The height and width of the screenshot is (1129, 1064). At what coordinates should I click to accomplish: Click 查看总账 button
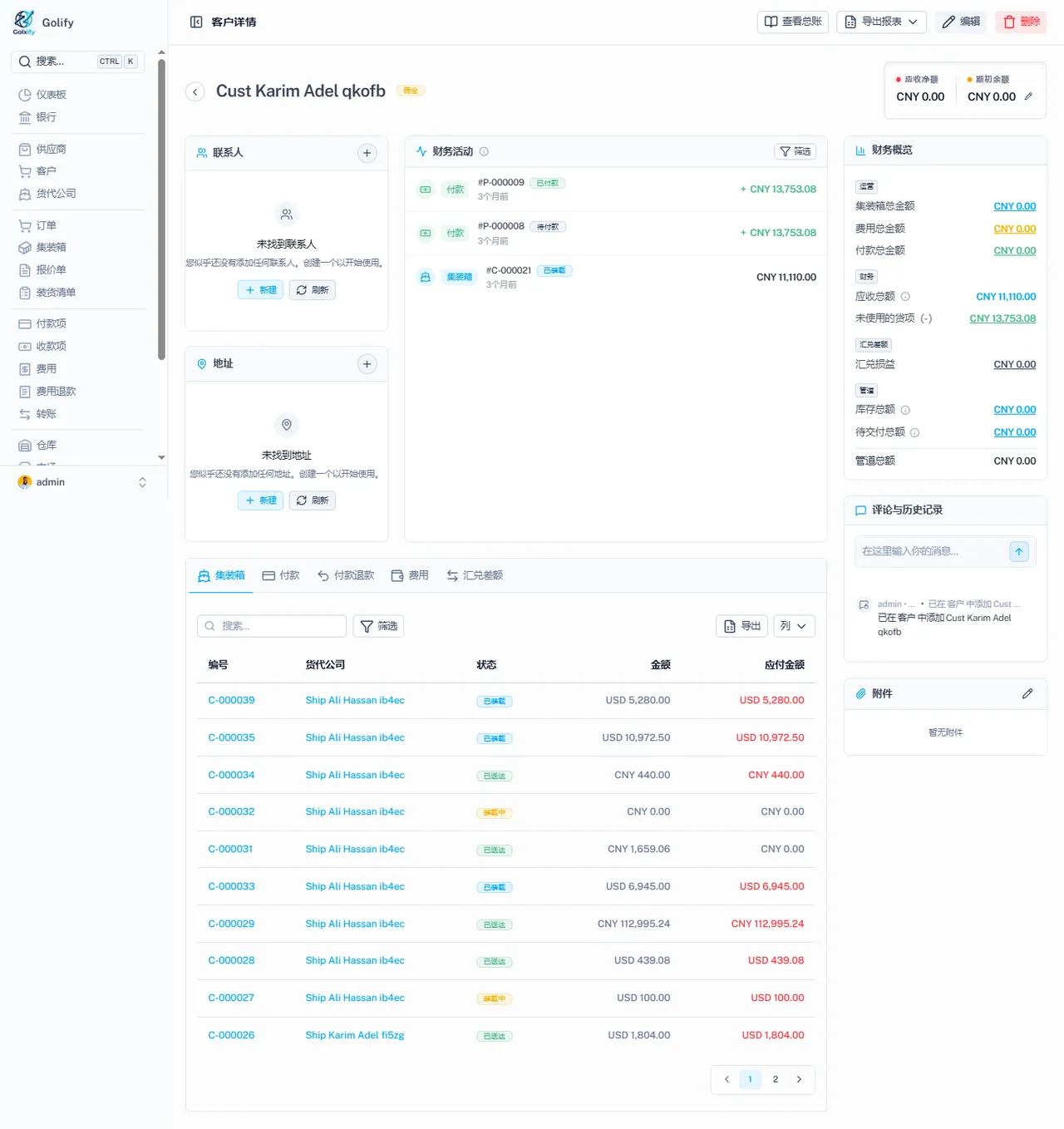pyautogui.click(x=793, y=22)
